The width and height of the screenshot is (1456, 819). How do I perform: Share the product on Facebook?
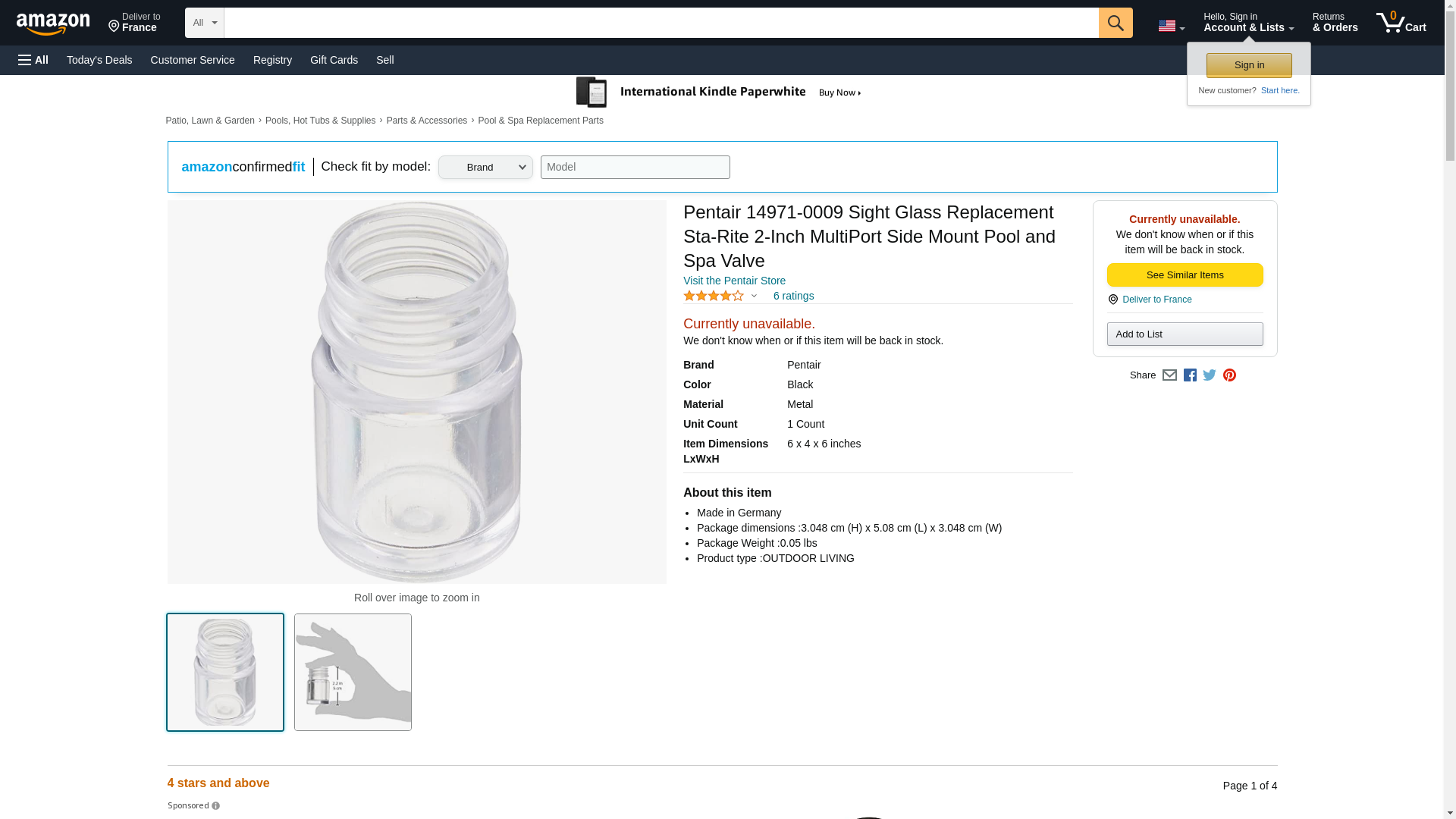[1190, 375]
